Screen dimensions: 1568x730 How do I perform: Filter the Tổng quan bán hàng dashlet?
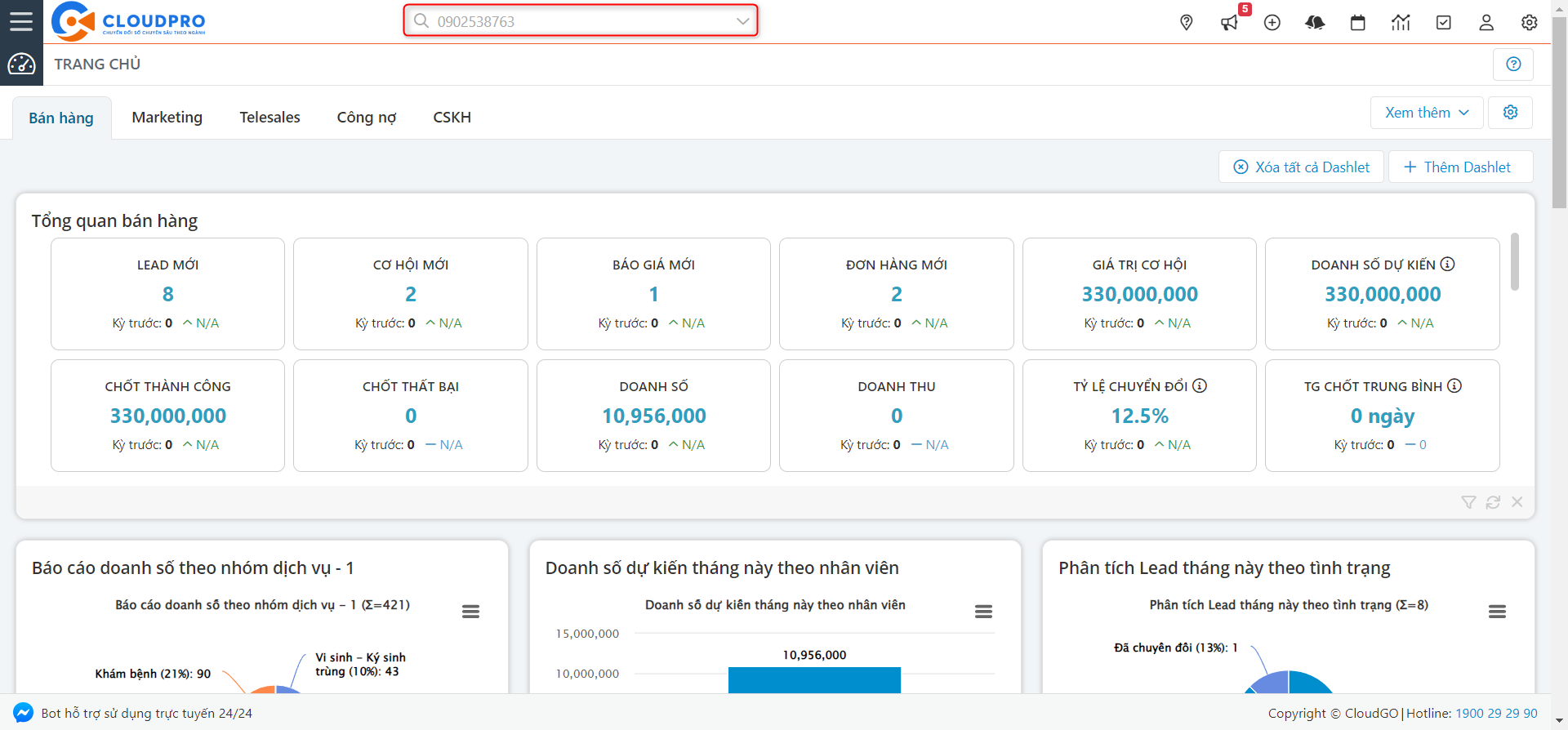1468,502
